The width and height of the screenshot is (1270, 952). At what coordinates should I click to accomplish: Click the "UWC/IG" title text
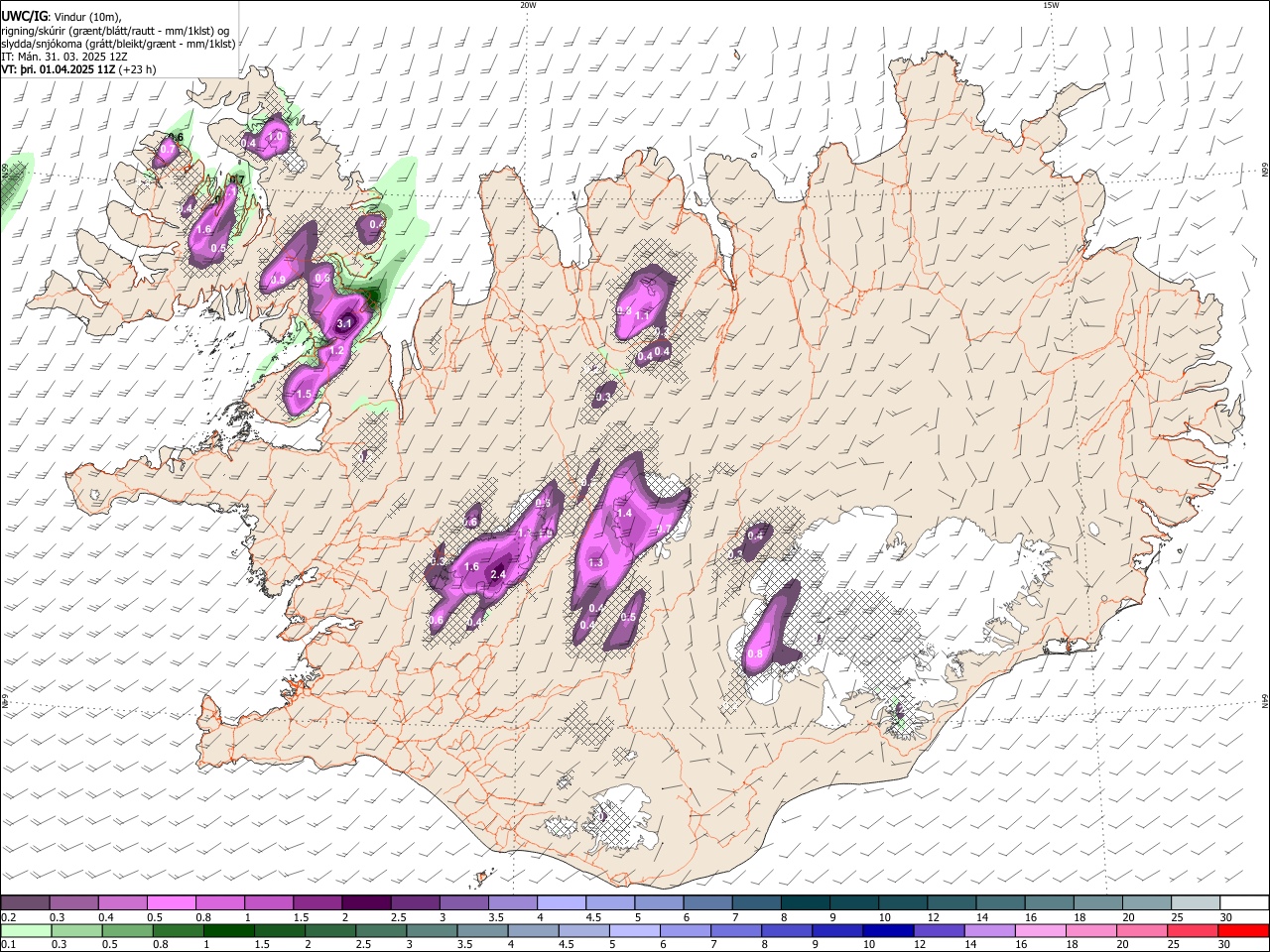click(x=24, y=17)
